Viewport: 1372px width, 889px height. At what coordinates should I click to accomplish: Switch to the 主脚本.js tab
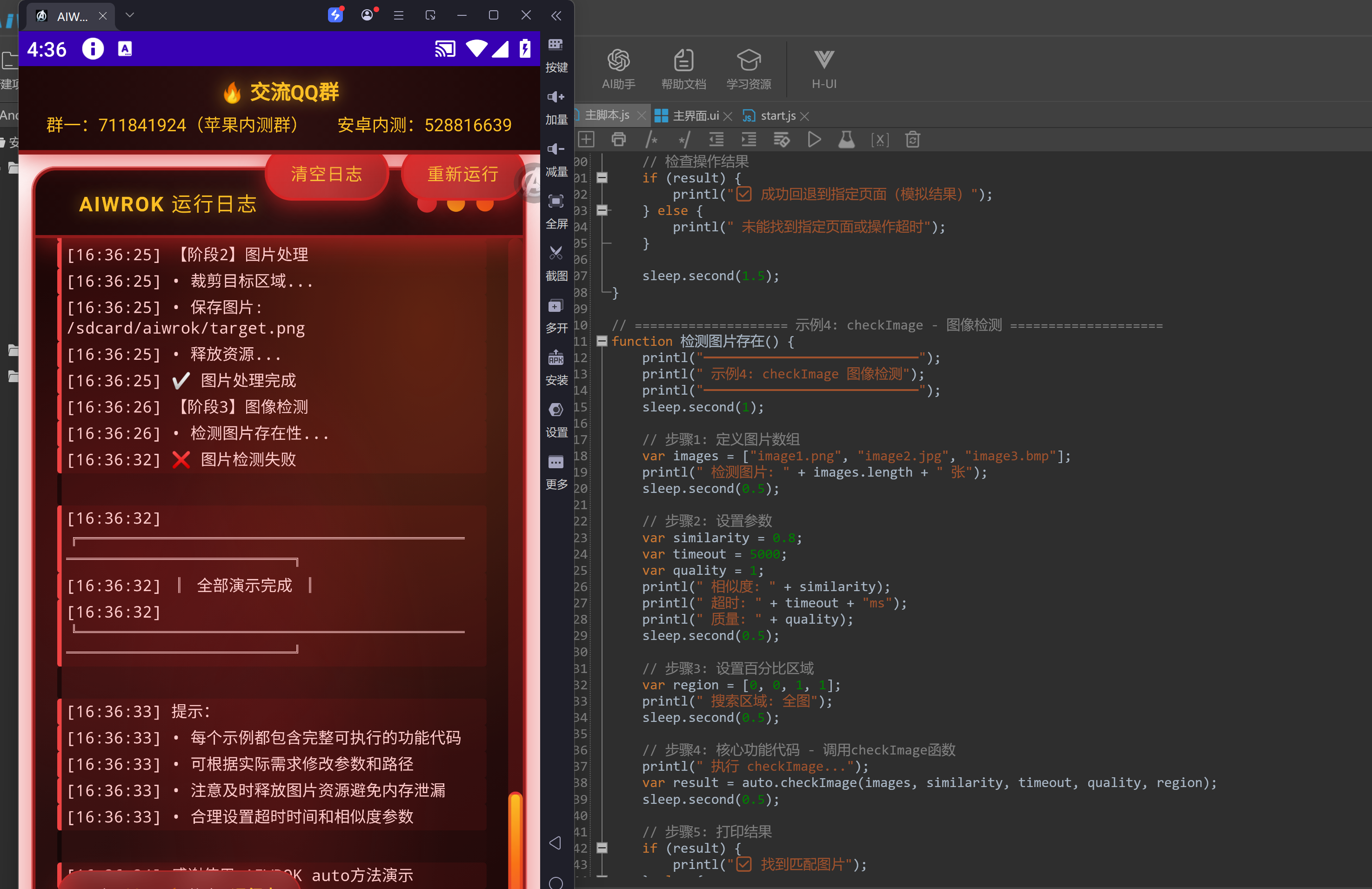tap(607, 115)
